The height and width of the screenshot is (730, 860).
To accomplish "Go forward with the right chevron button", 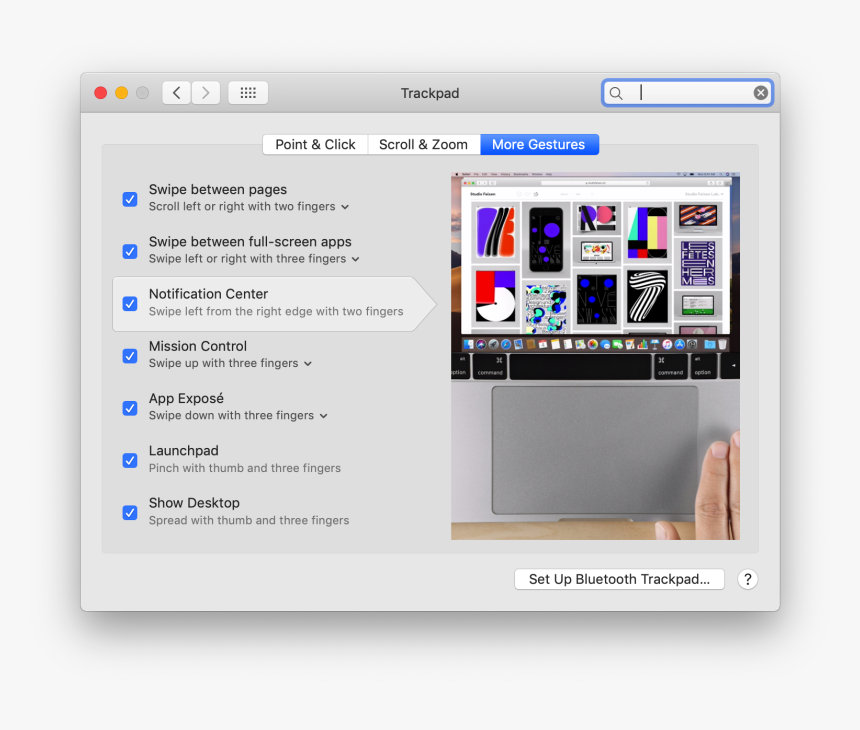I will click(206, 93).
